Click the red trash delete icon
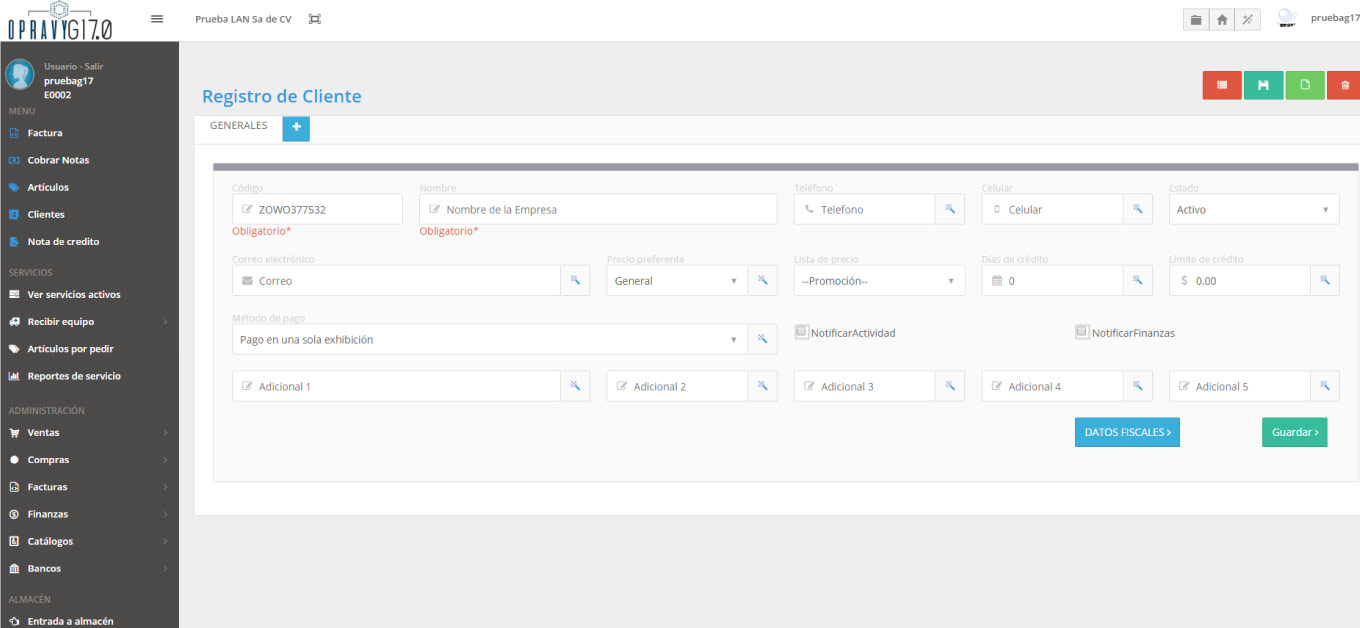 [x=1346, y=85]
